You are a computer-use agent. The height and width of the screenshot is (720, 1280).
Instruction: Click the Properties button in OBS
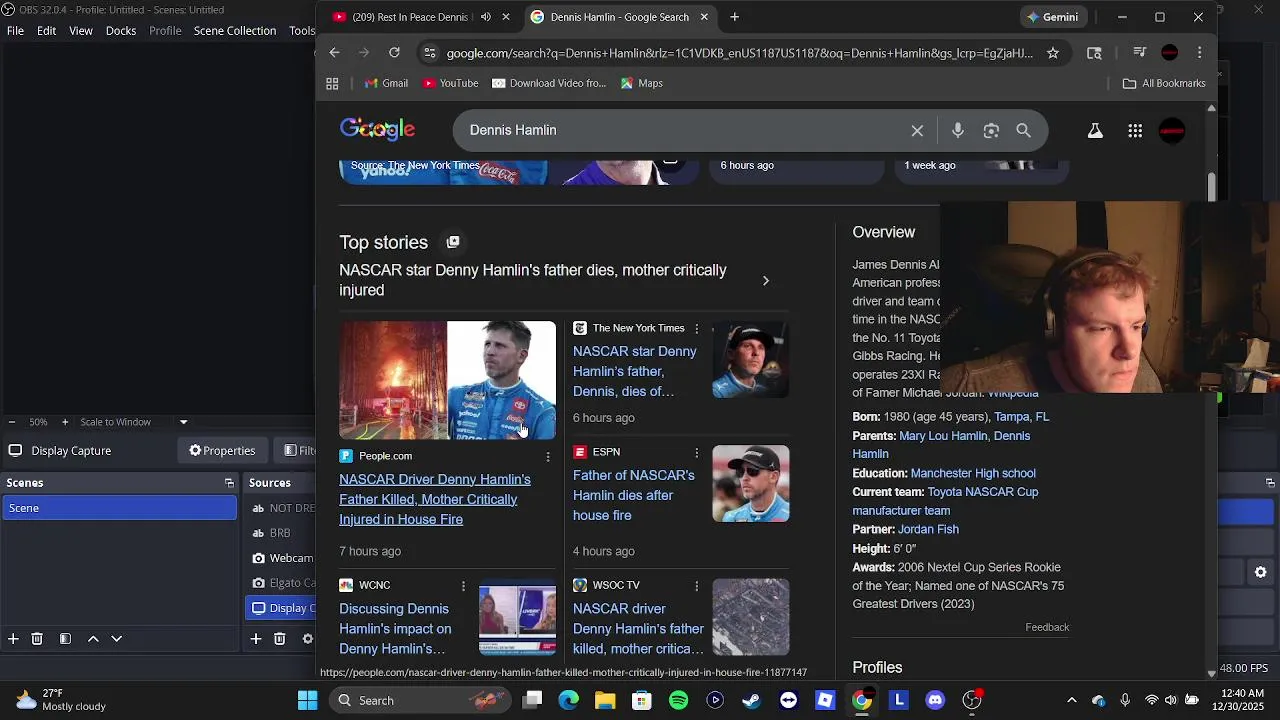223,451
